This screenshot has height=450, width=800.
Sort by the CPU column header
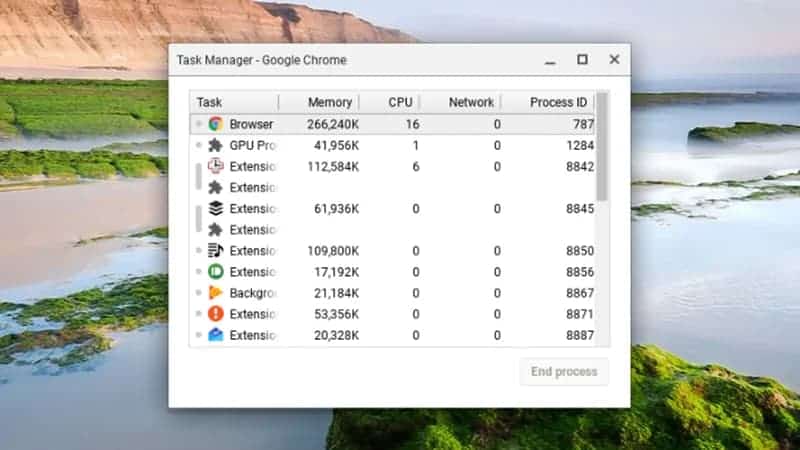(x=400, y=102)
